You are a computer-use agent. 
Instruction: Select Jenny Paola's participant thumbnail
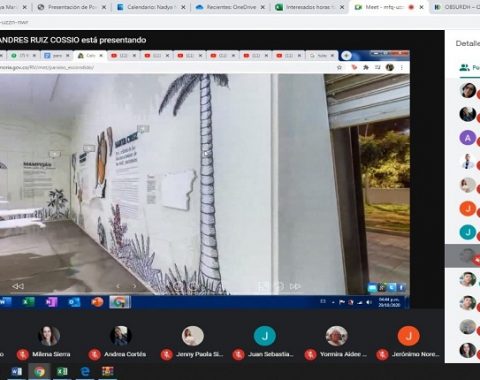click(x=193, y=336)
